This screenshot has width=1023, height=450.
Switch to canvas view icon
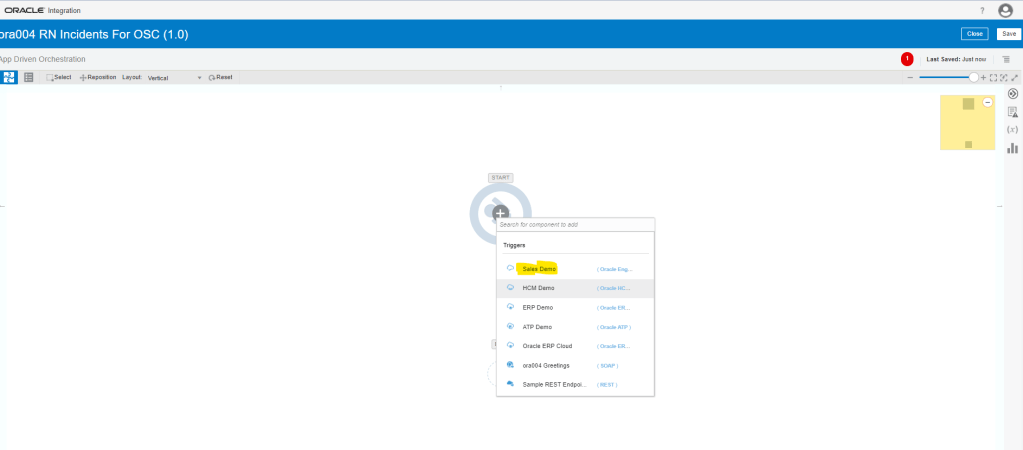pos(10,77)
